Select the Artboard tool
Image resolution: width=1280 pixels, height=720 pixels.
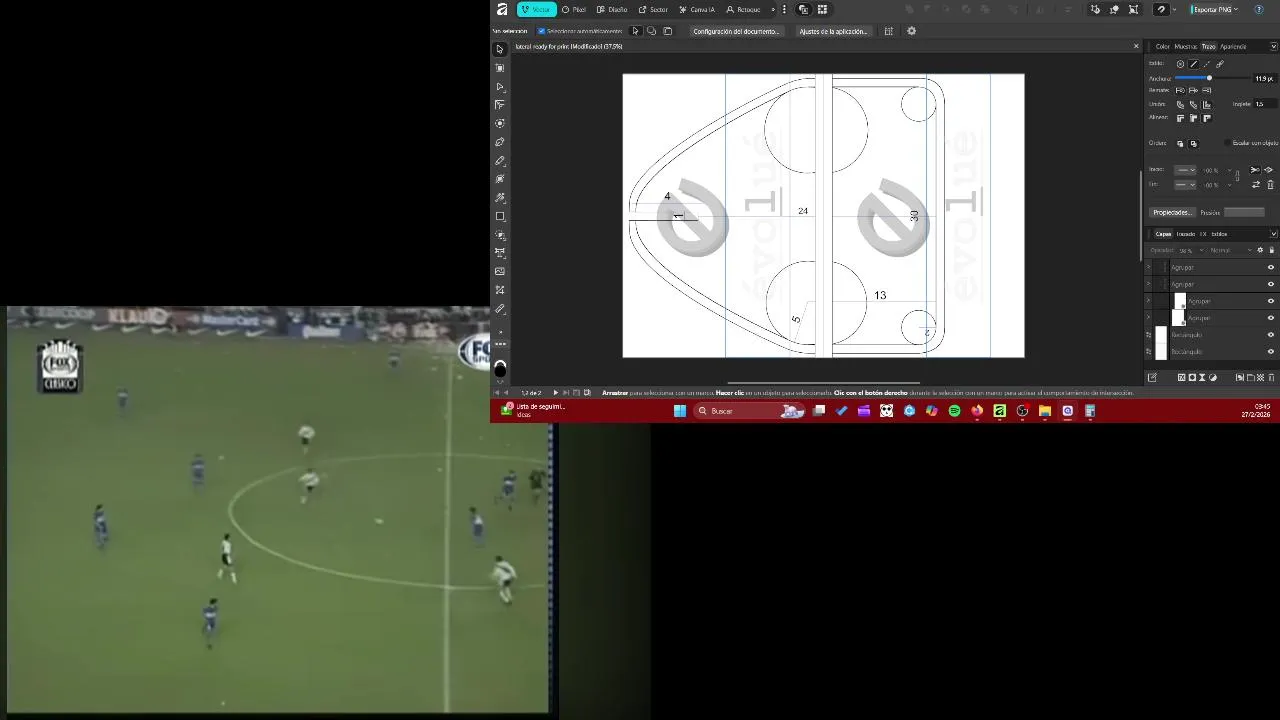pos(500,68)
